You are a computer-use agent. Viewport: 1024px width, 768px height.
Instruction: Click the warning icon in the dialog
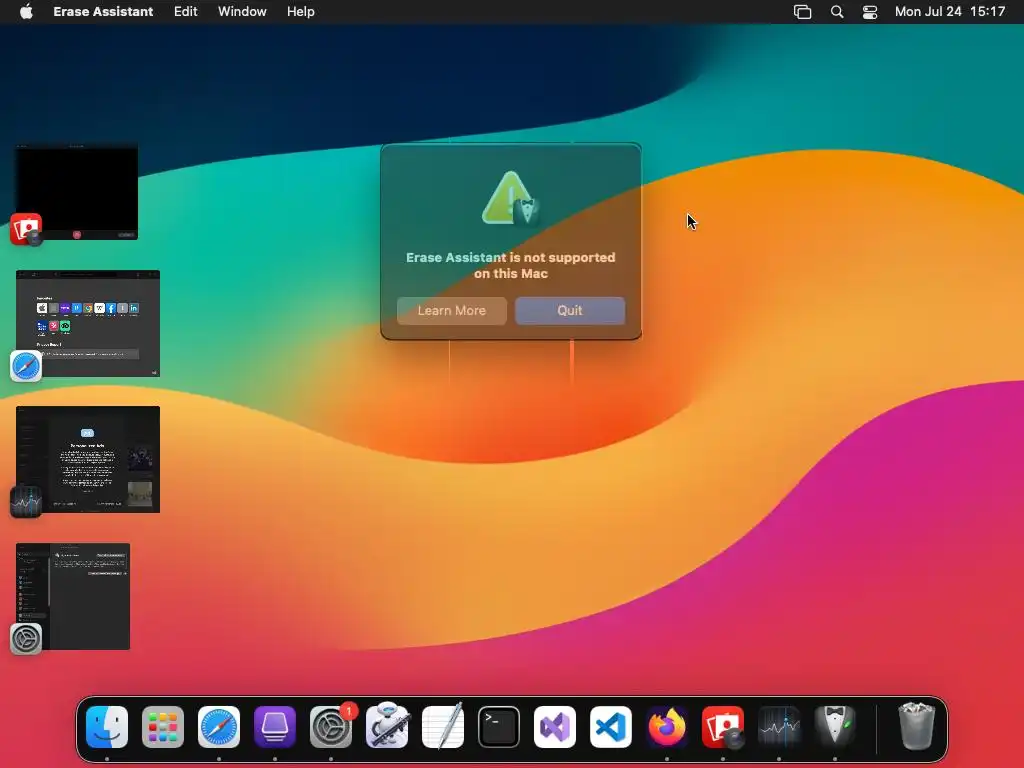click(511, 199)
